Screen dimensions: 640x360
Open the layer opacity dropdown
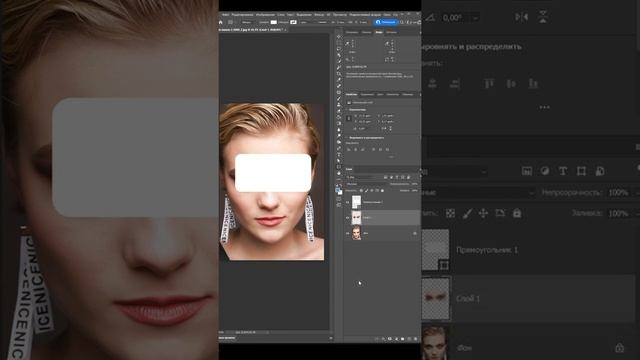[415, 184]
